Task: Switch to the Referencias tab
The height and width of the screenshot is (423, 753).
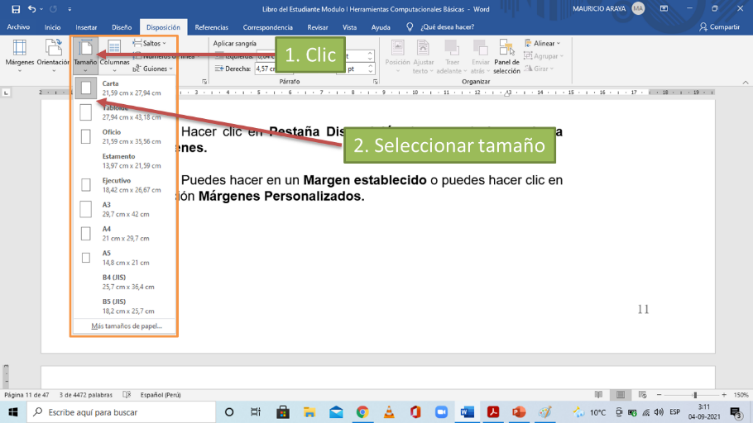Action: pyautogui.click(x=211, y=27)
